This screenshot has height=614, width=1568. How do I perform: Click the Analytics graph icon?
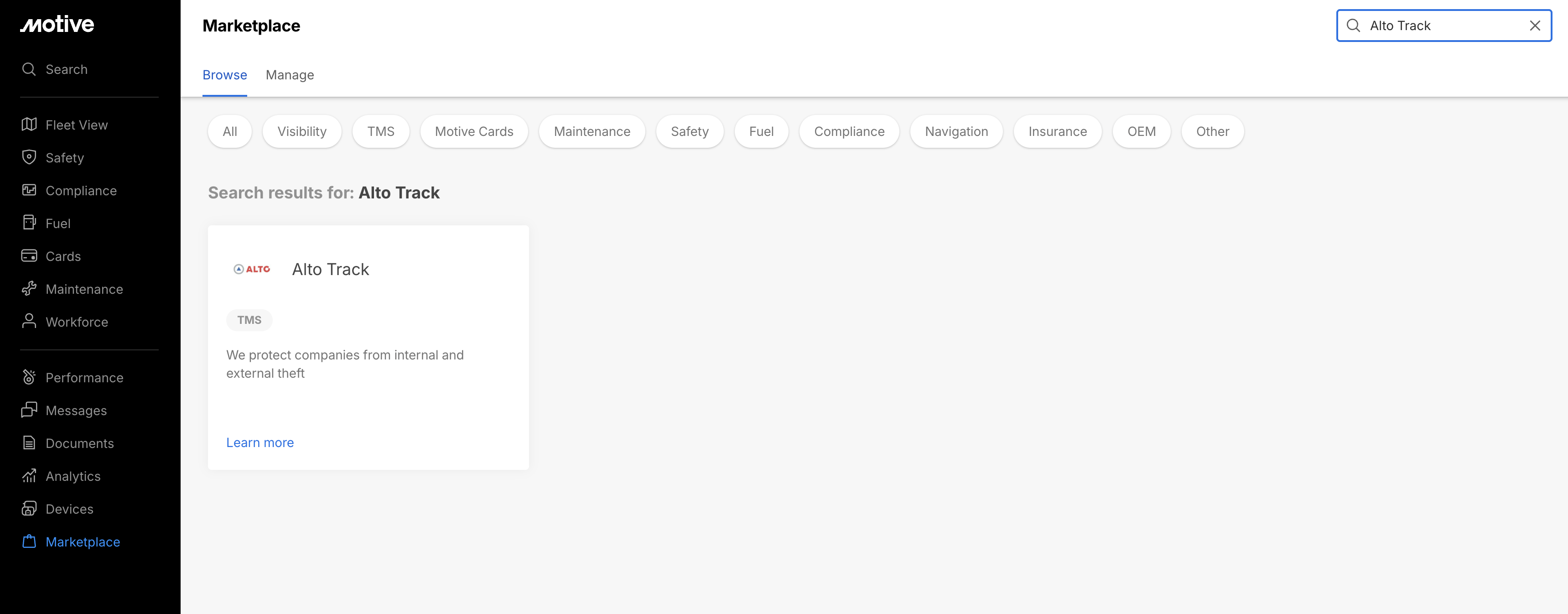[x=29, y=476]
